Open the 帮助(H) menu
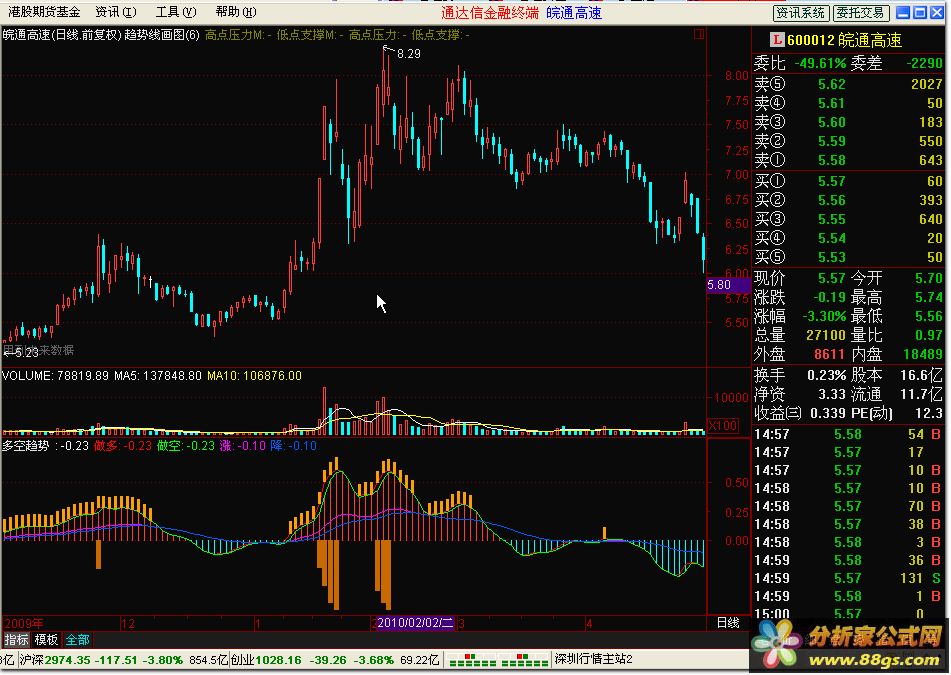Screen dimensions: 951x675 click(x=235, y=12)
